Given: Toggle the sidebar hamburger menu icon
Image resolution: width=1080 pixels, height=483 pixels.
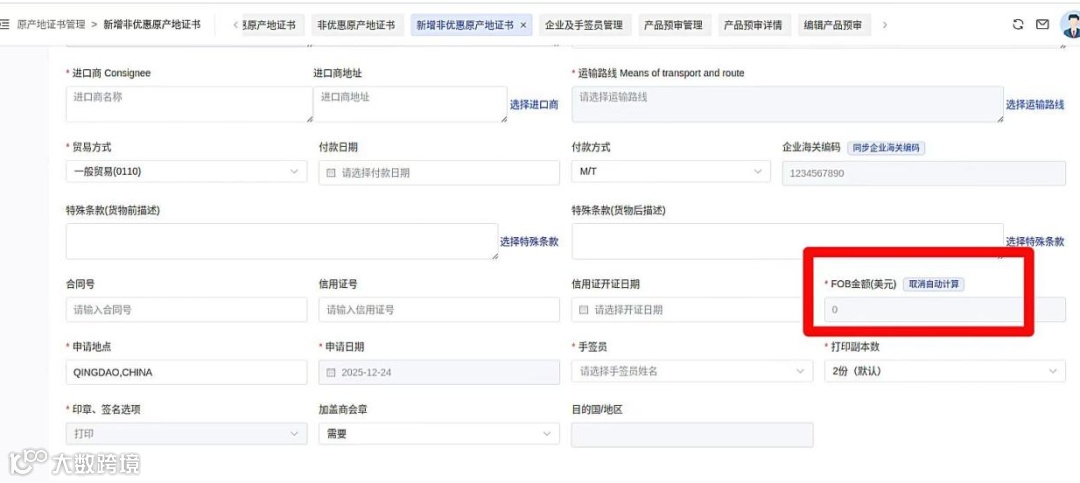Looking at the screenshot, I should click(5, 25).
